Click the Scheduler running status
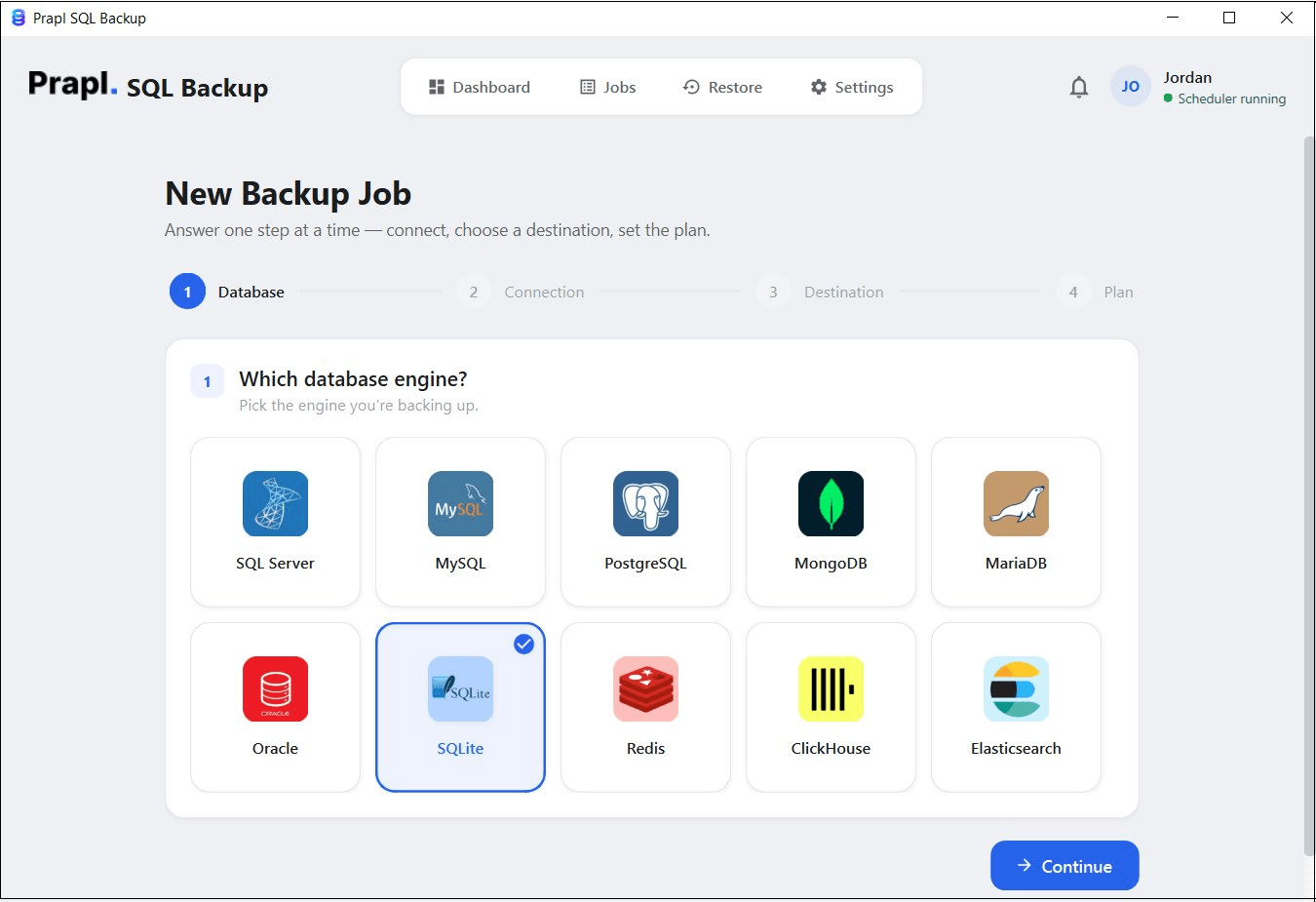The width and height of the screenshot is (1316, 902). [x=1224, y=98]
